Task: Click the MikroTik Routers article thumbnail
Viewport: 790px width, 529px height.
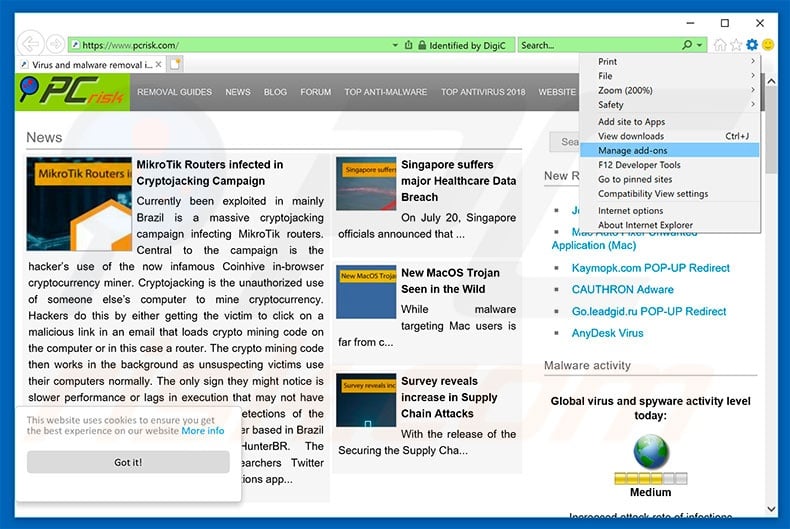Action: [x=79, y=204]
